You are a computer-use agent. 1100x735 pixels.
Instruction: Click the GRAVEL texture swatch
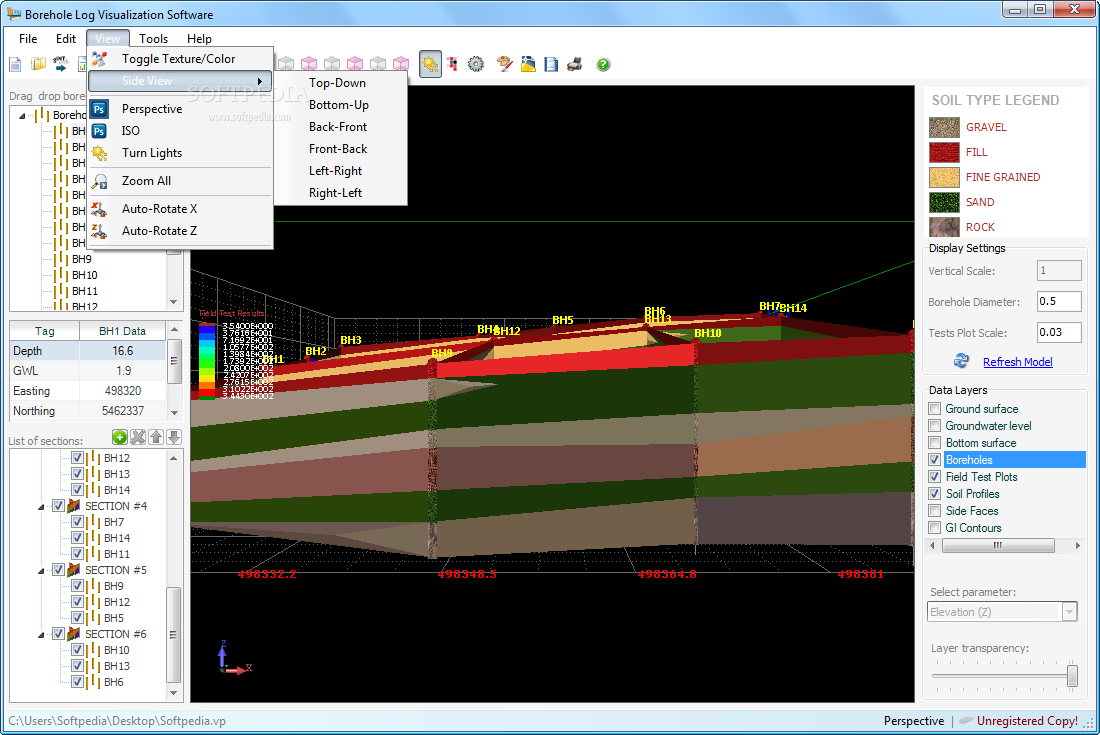pyautogui.click(x=944, y=127)
